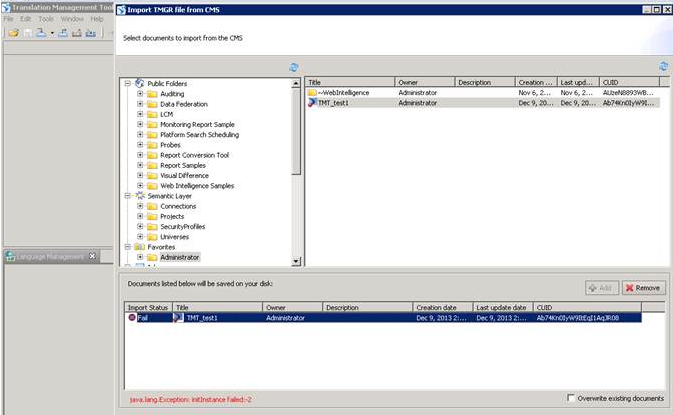
Task: Toggle the Overwrite existing documents checkbox
Action: click(571, 398)
